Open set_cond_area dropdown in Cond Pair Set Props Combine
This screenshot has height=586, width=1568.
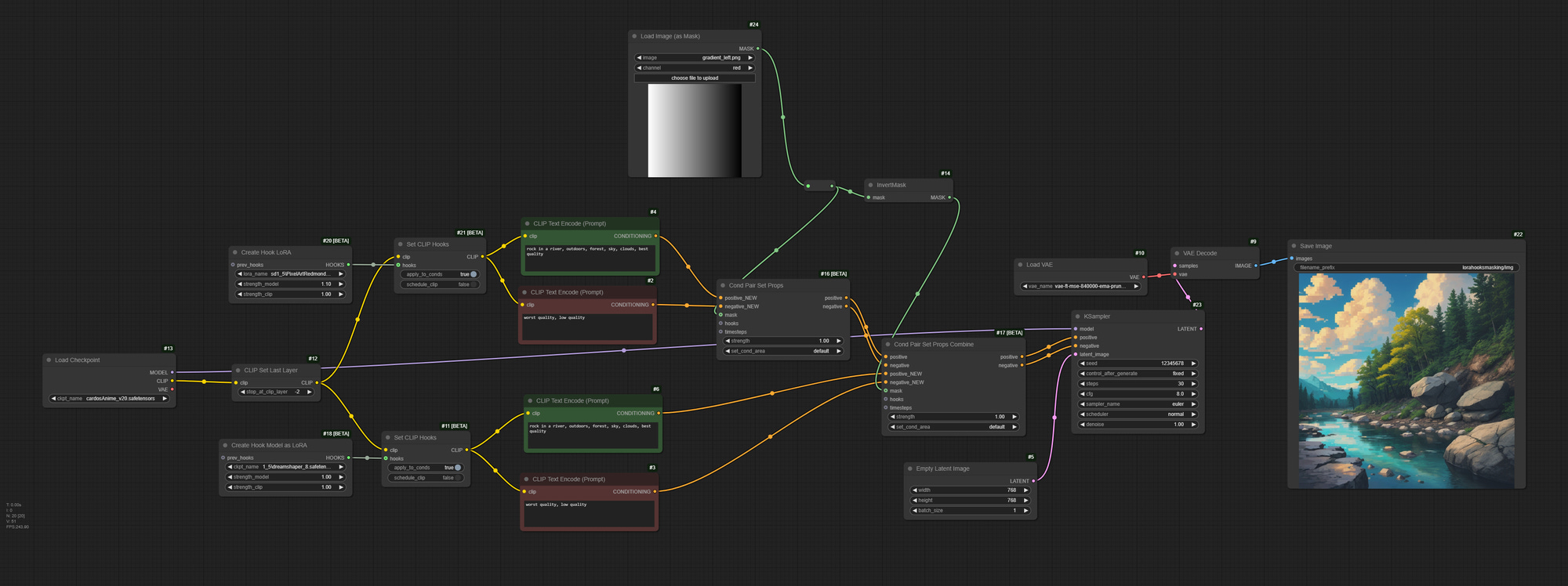tap(953, 427)
